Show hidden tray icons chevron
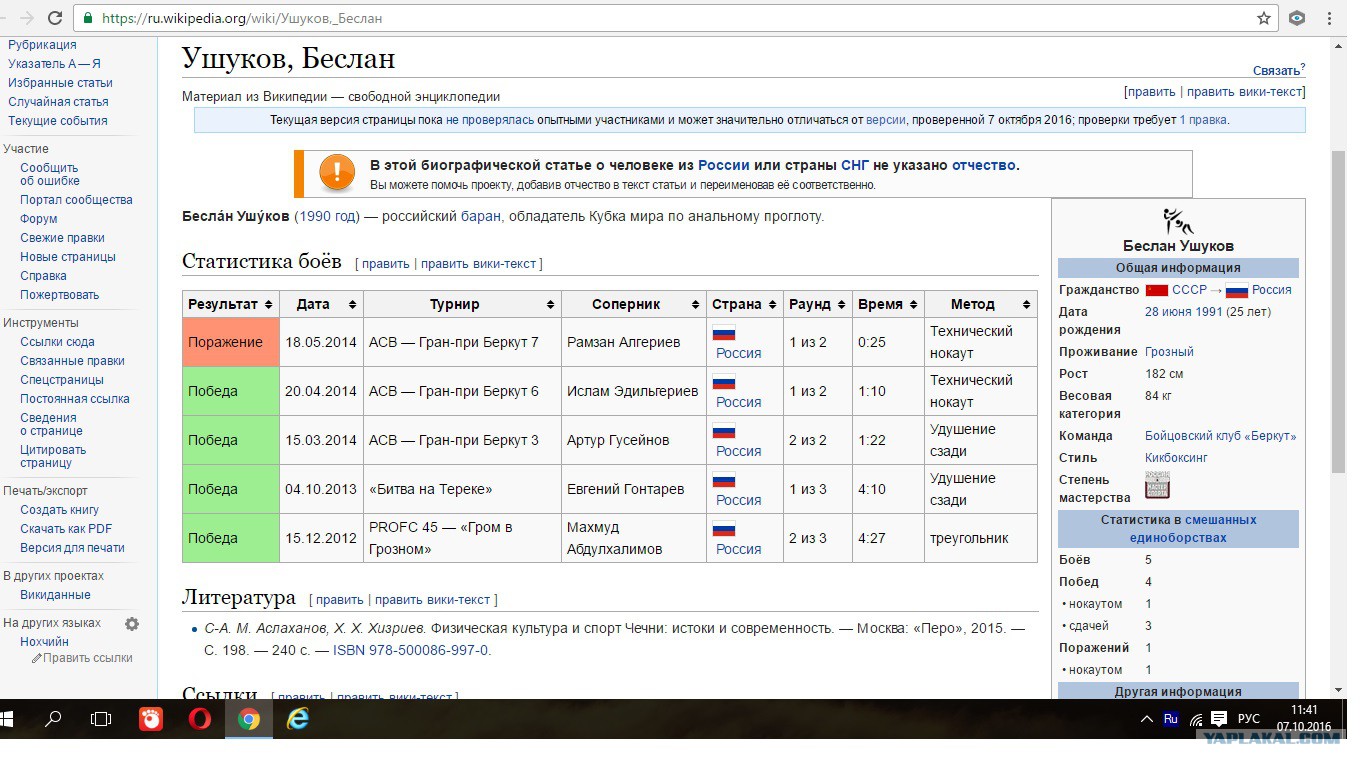Viewport: 1366px width, 768px height. [1147, 719]
